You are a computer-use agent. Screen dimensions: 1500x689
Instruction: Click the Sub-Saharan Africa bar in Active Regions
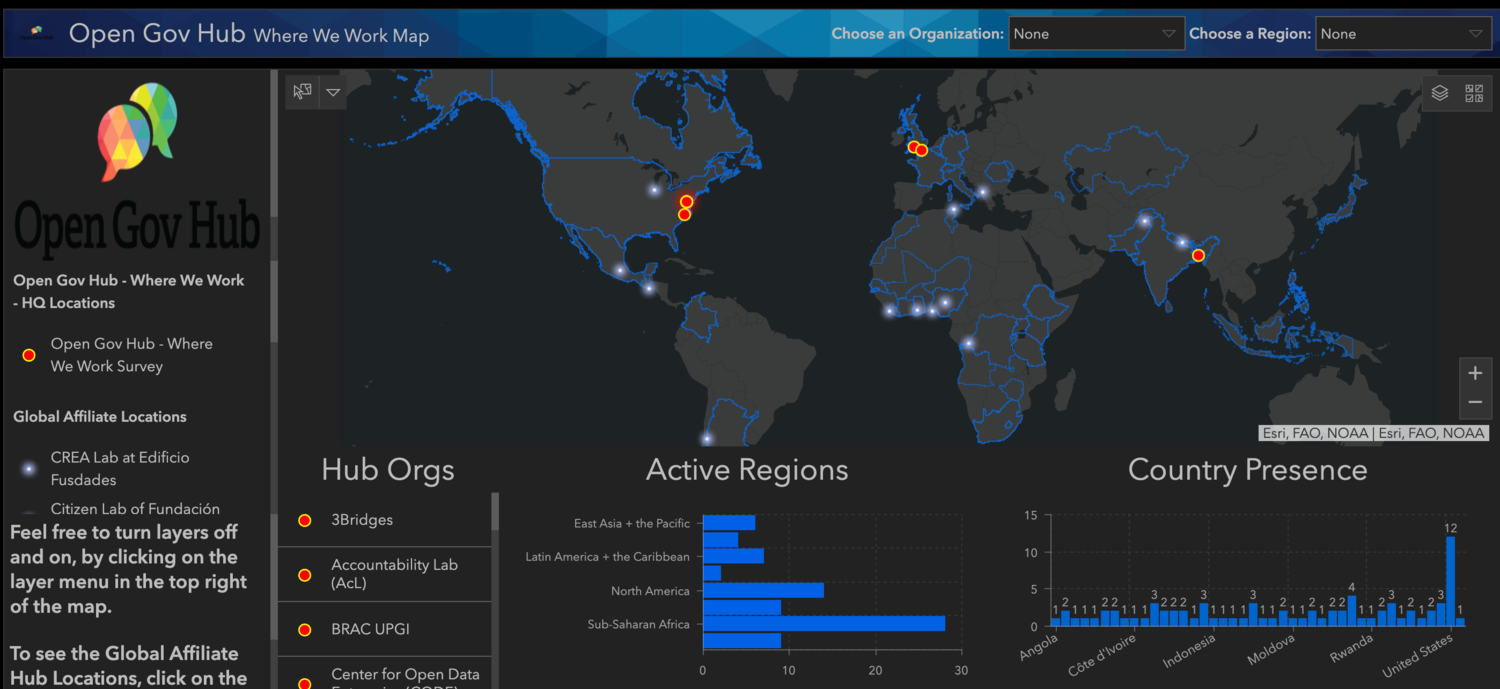pyautogui.click(x=824, y=624)
